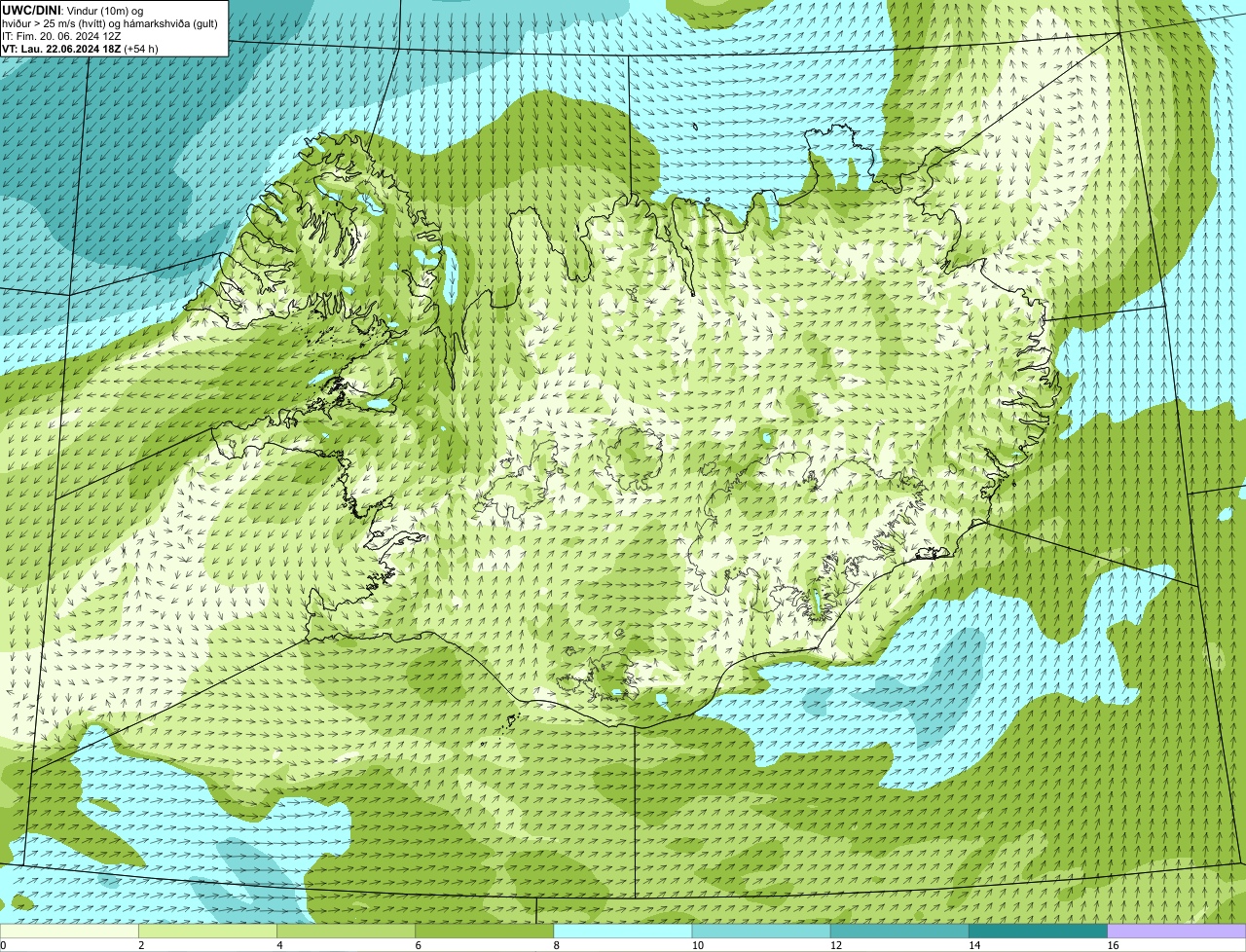The image size is (1246, 952).
Task: Click the legend scale label '14'
Action: click(x=974, y=945)
